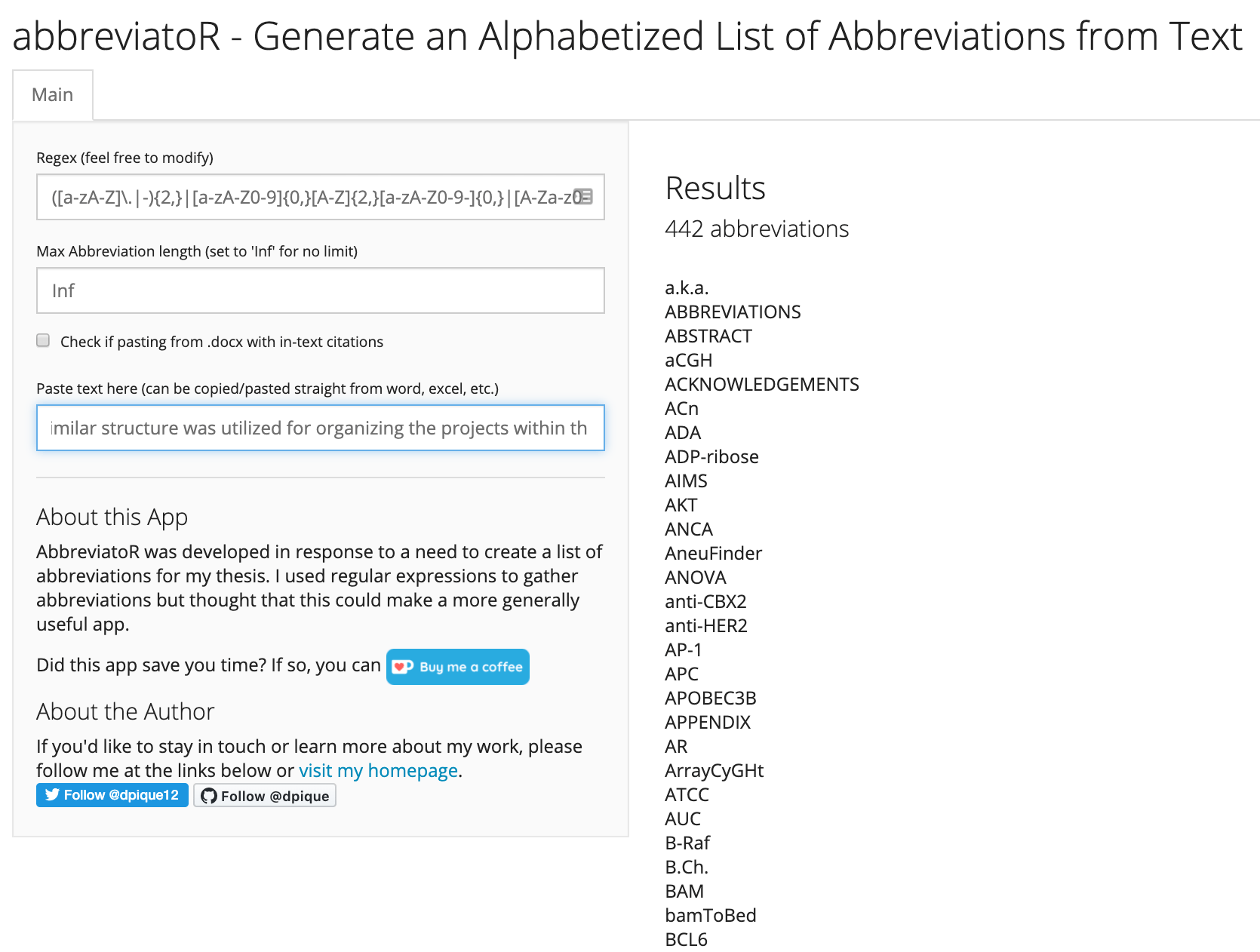Click the ADP-ribose result entry
Screen dimensions: 1260x952
(711, 457)
